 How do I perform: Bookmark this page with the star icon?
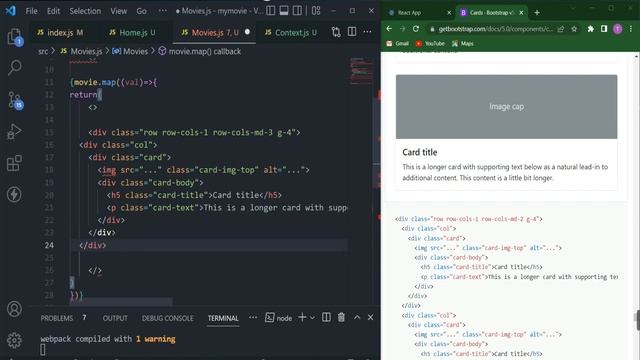(574, 29)
